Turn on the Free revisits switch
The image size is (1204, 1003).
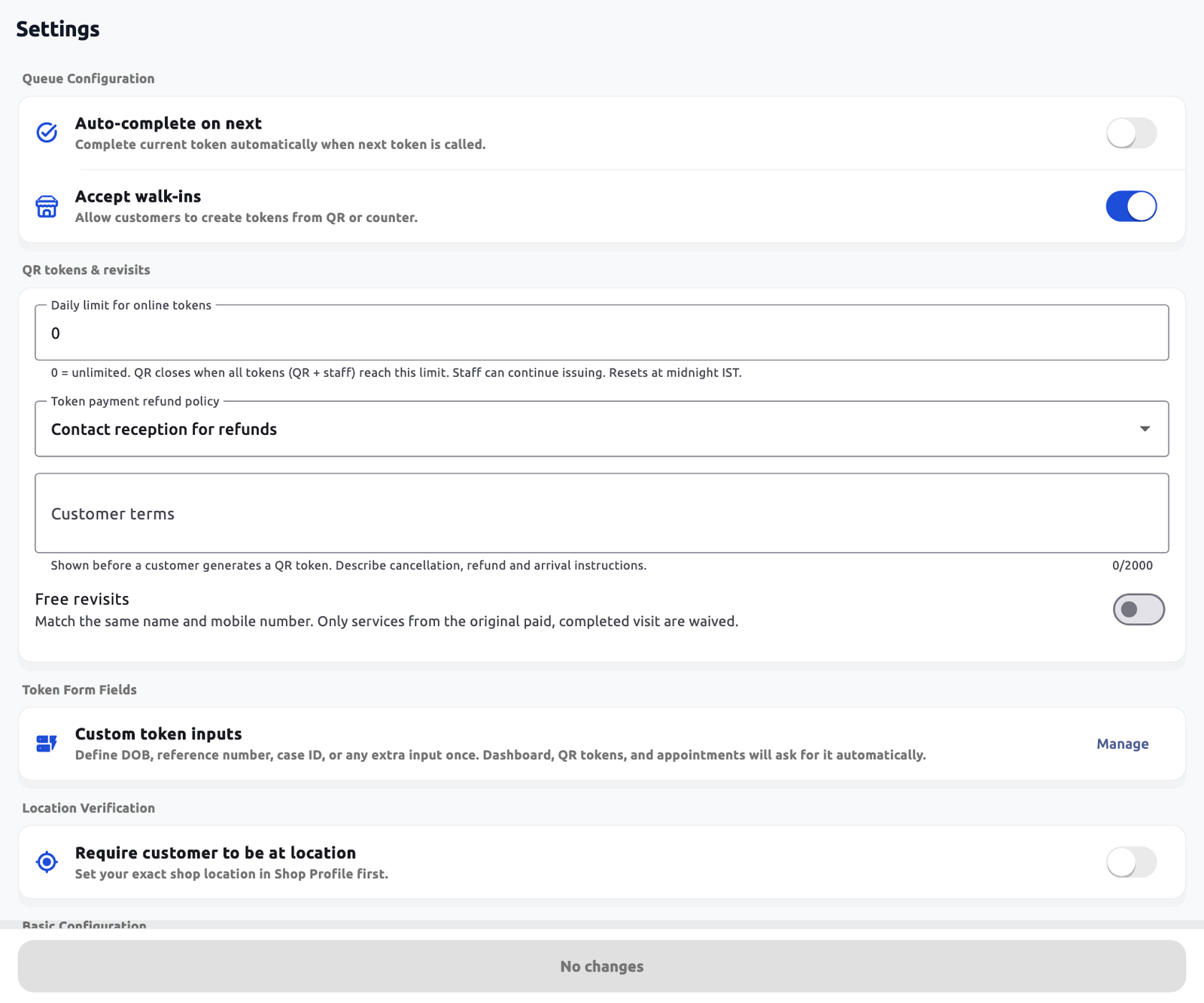tap(1139, 609)
